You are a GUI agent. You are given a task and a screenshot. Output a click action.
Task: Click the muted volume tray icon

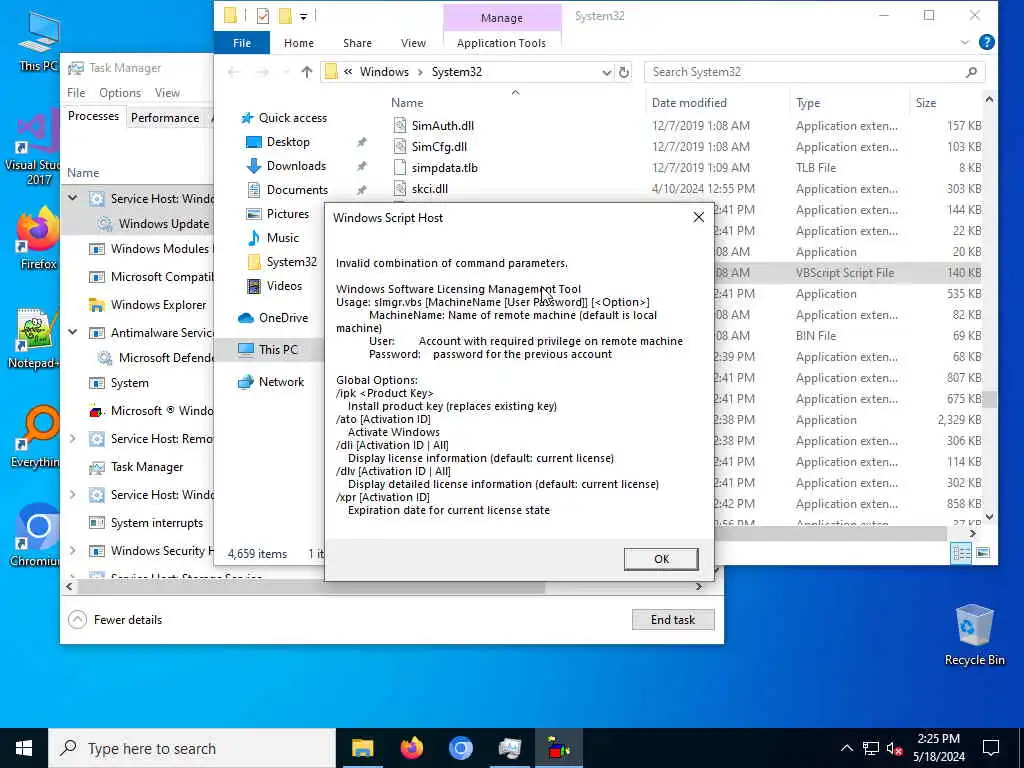(893, 748)
